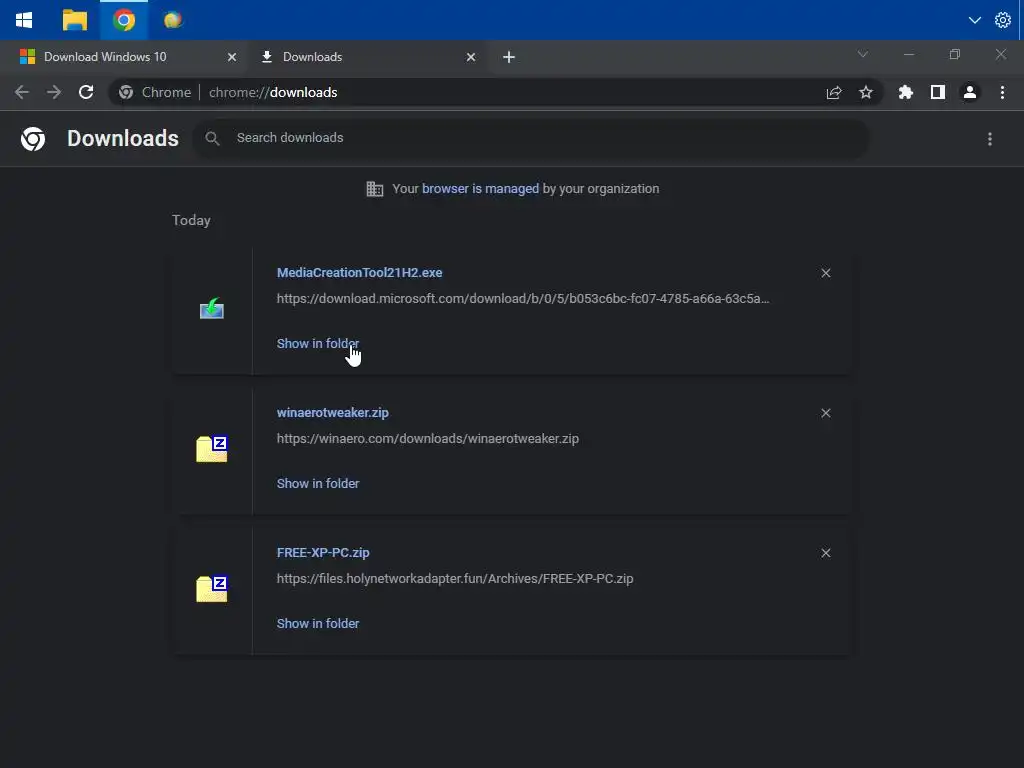Click the winaerotweaker.zip archive icon
This screenshot has height=768, width=1024.
[212, 449]
